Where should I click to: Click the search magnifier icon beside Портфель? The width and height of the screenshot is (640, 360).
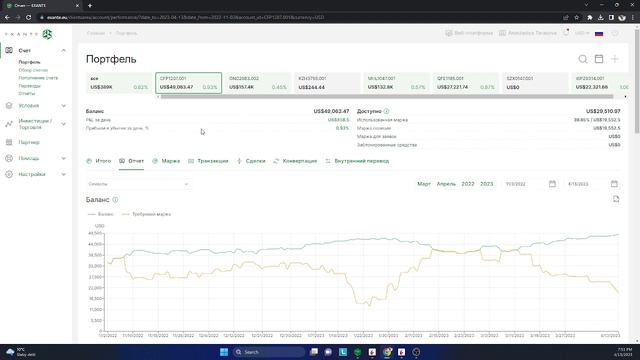click(583, 59)
